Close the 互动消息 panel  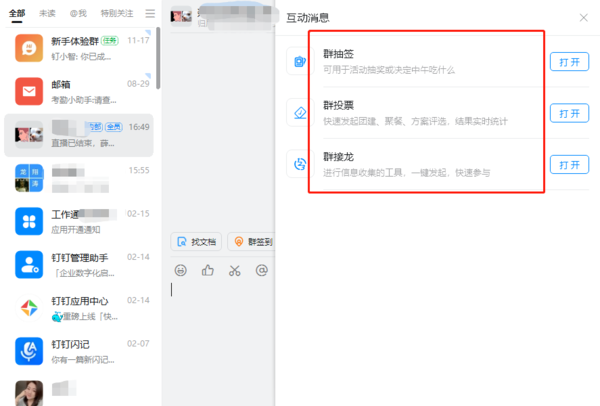(584, 18)
